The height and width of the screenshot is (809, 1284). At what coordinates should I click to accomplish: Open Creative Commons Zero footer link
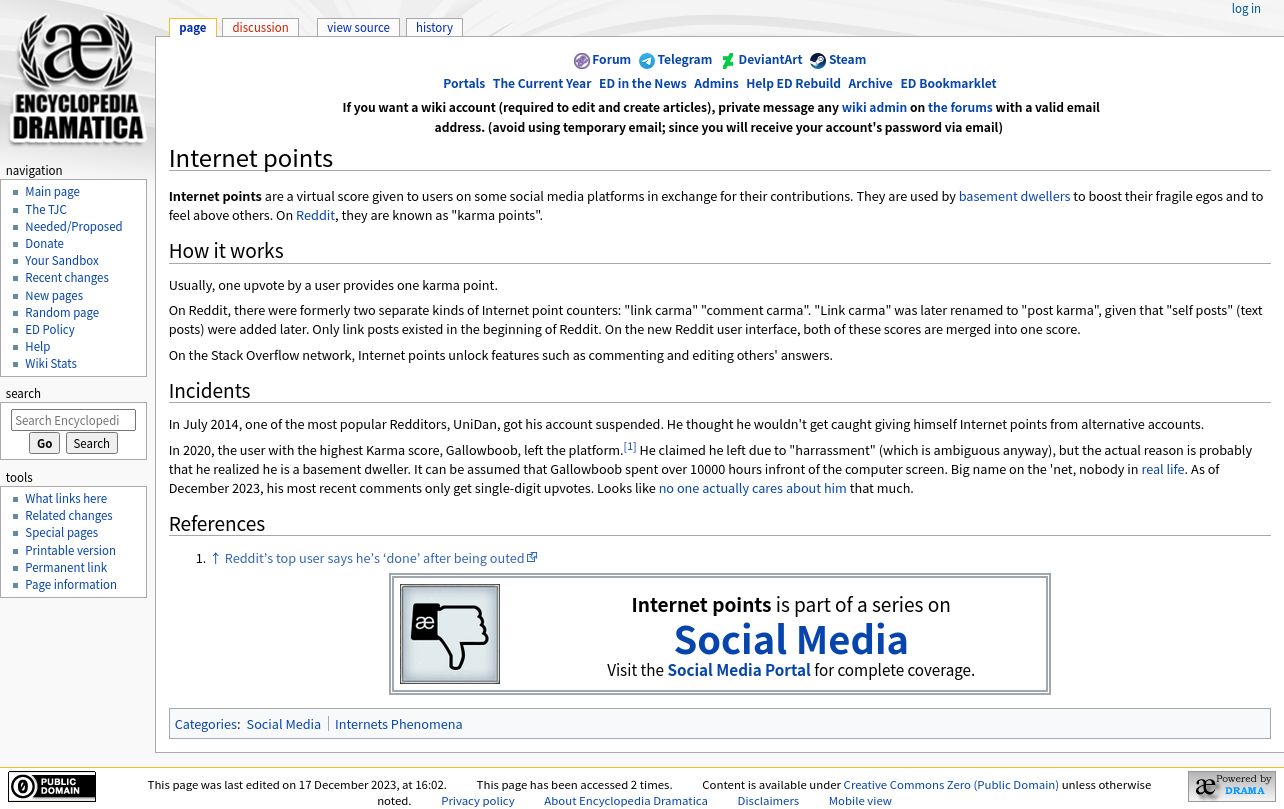951,785
